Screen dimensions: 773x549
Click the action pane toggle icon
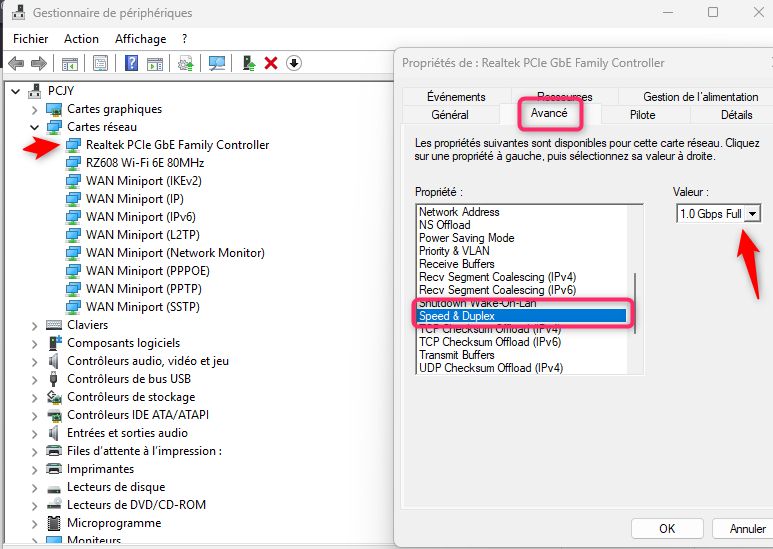[x=155, y=64]
